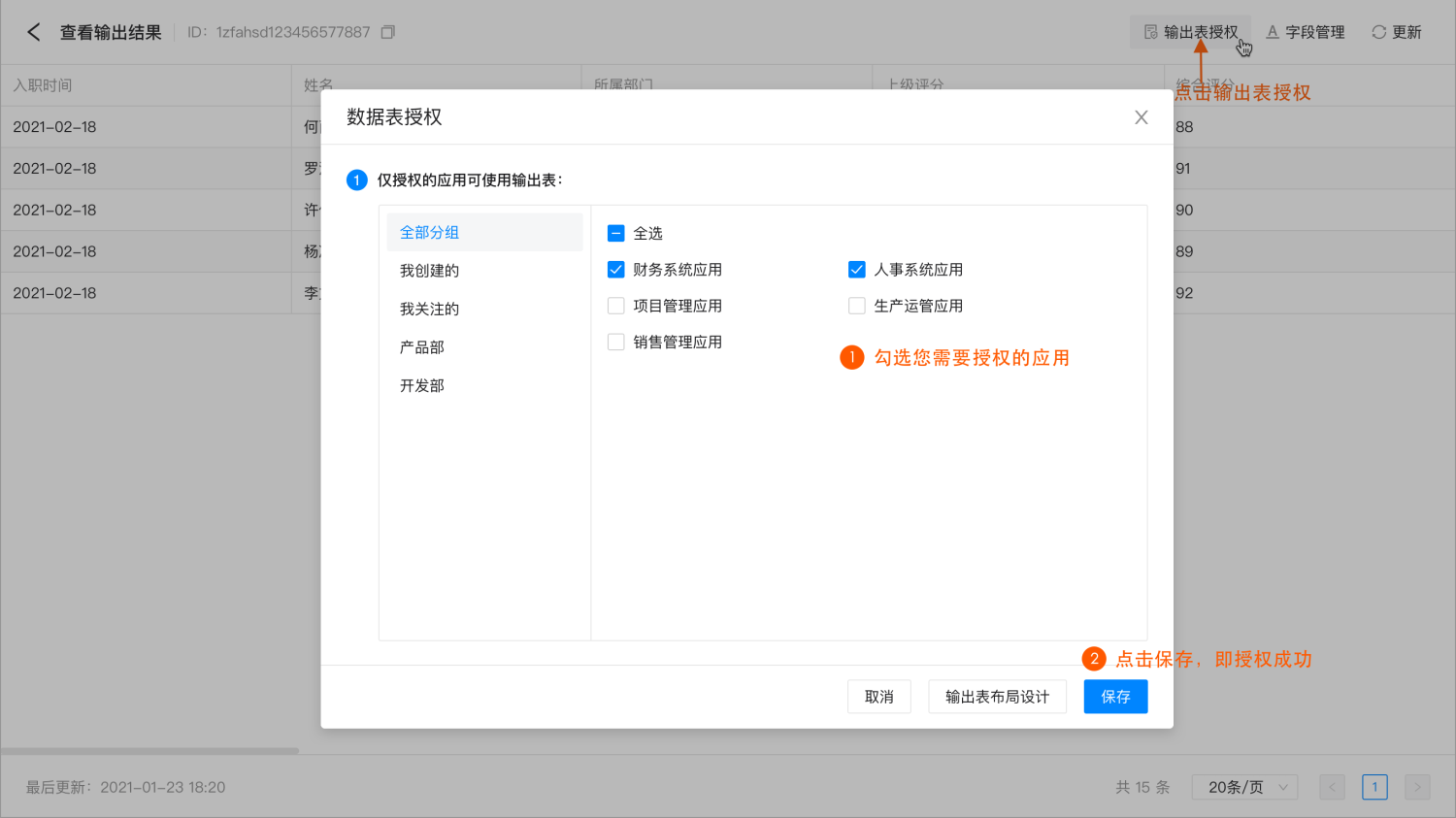Click the 入职时间 column header
1456x818 pixels.
pyautogui.click(x=146, y=85)
